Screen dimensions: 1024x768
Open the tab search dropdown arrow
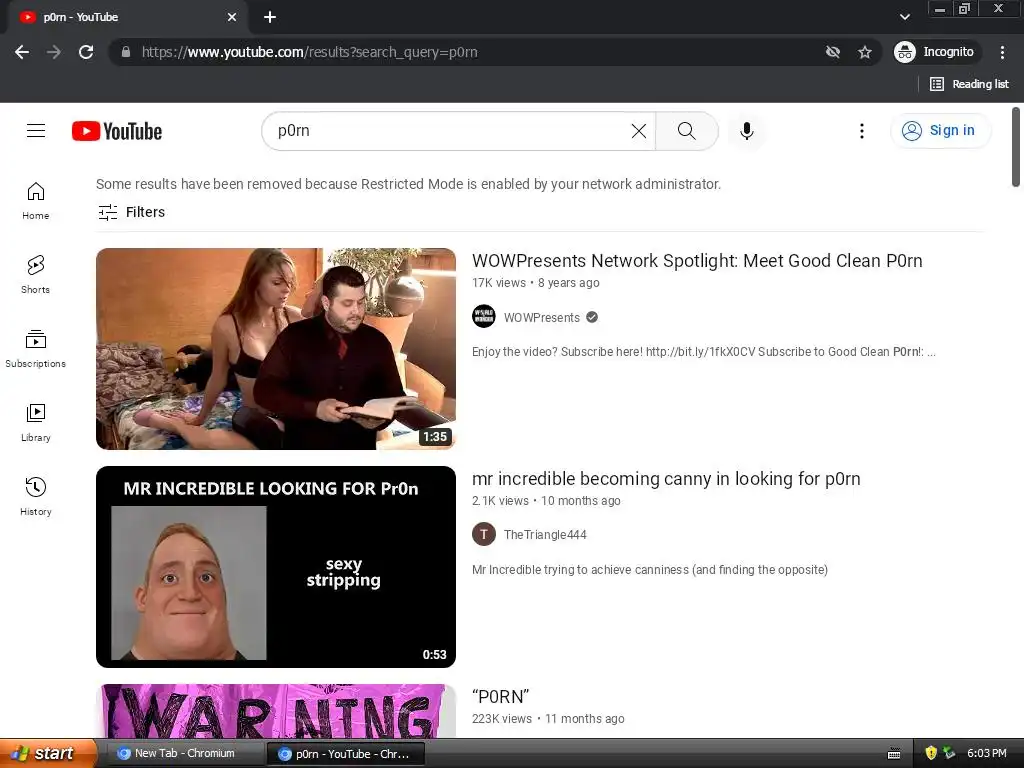point(904,17)
